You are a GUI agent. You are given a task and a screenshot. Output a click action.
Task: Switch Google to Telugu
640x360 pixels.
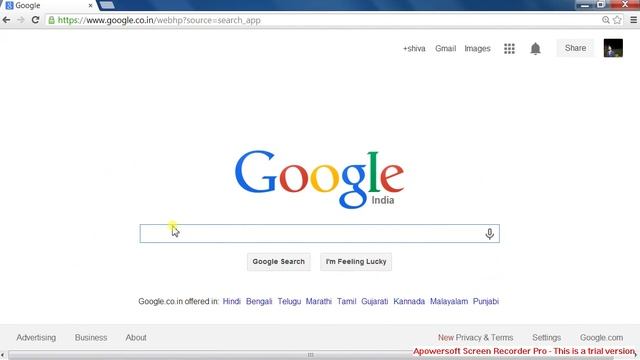(289, 301)
